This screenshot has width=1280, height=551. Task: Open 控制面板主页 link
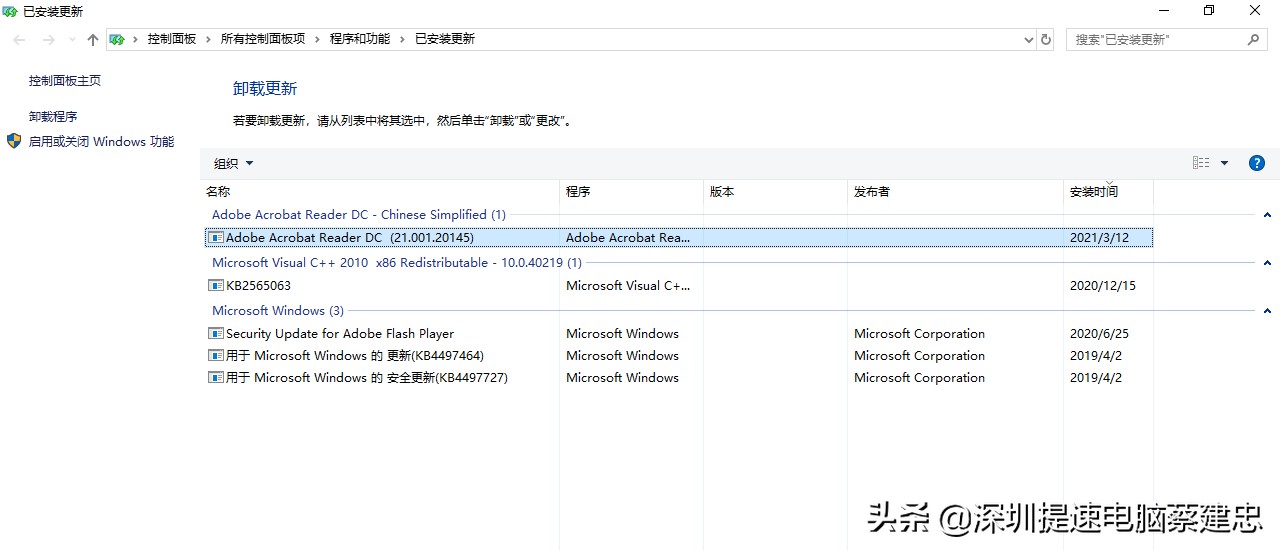coord(65,80)
